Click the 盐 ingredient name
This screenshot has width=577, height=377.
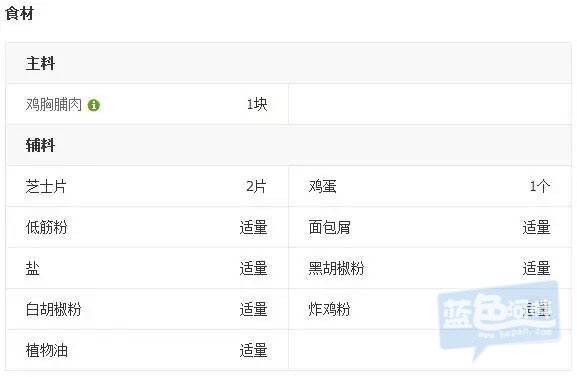pos(32,268)
